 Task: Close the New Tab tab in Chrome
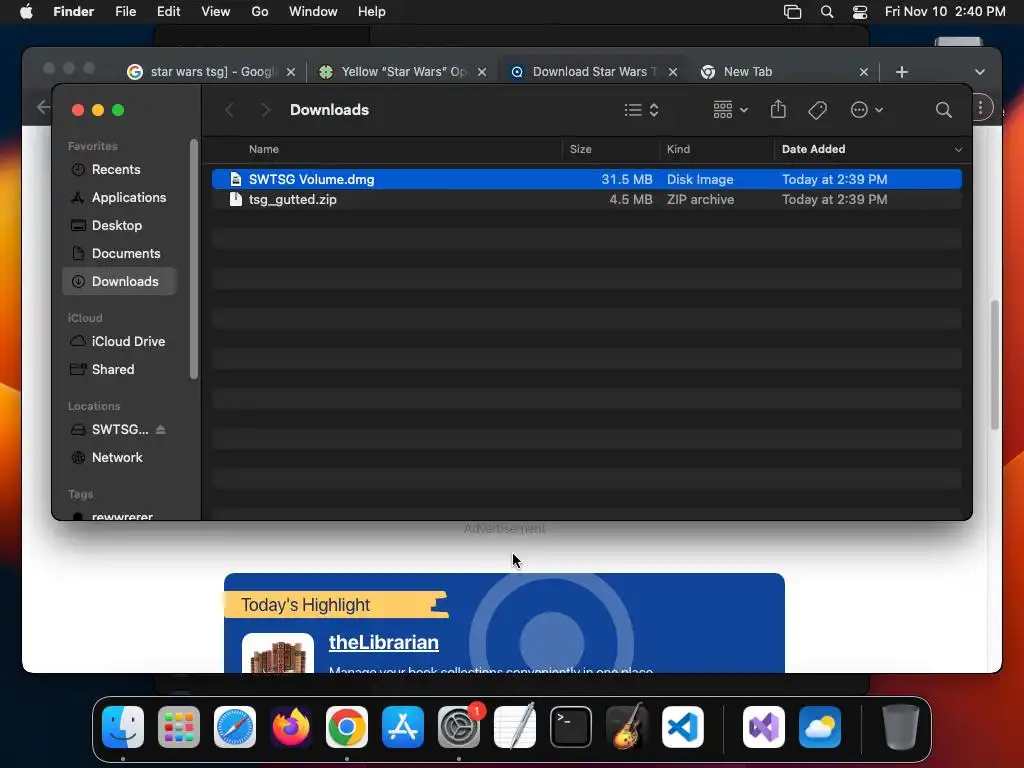[863, 72]
